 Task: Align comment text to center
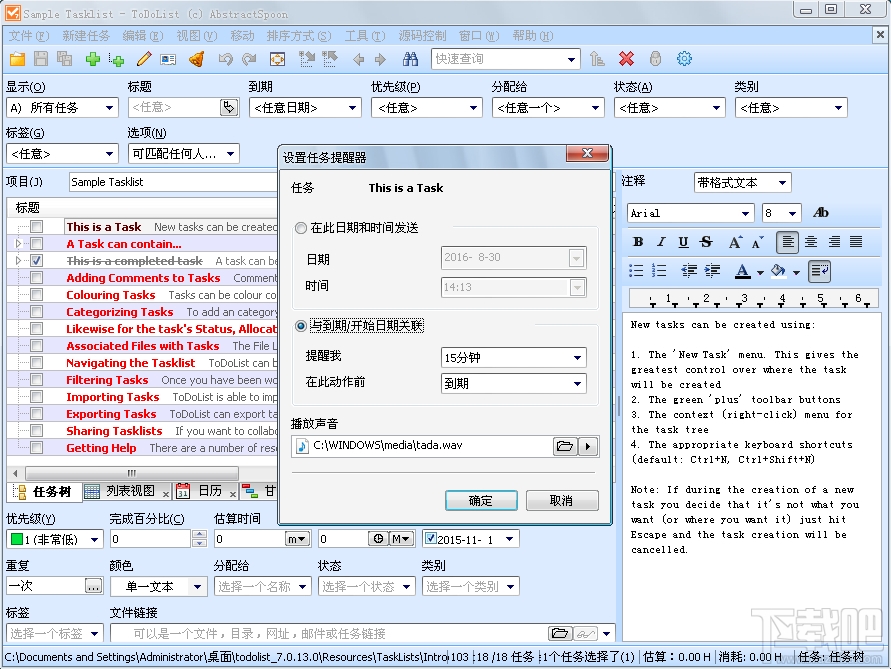tap(811, 242)
